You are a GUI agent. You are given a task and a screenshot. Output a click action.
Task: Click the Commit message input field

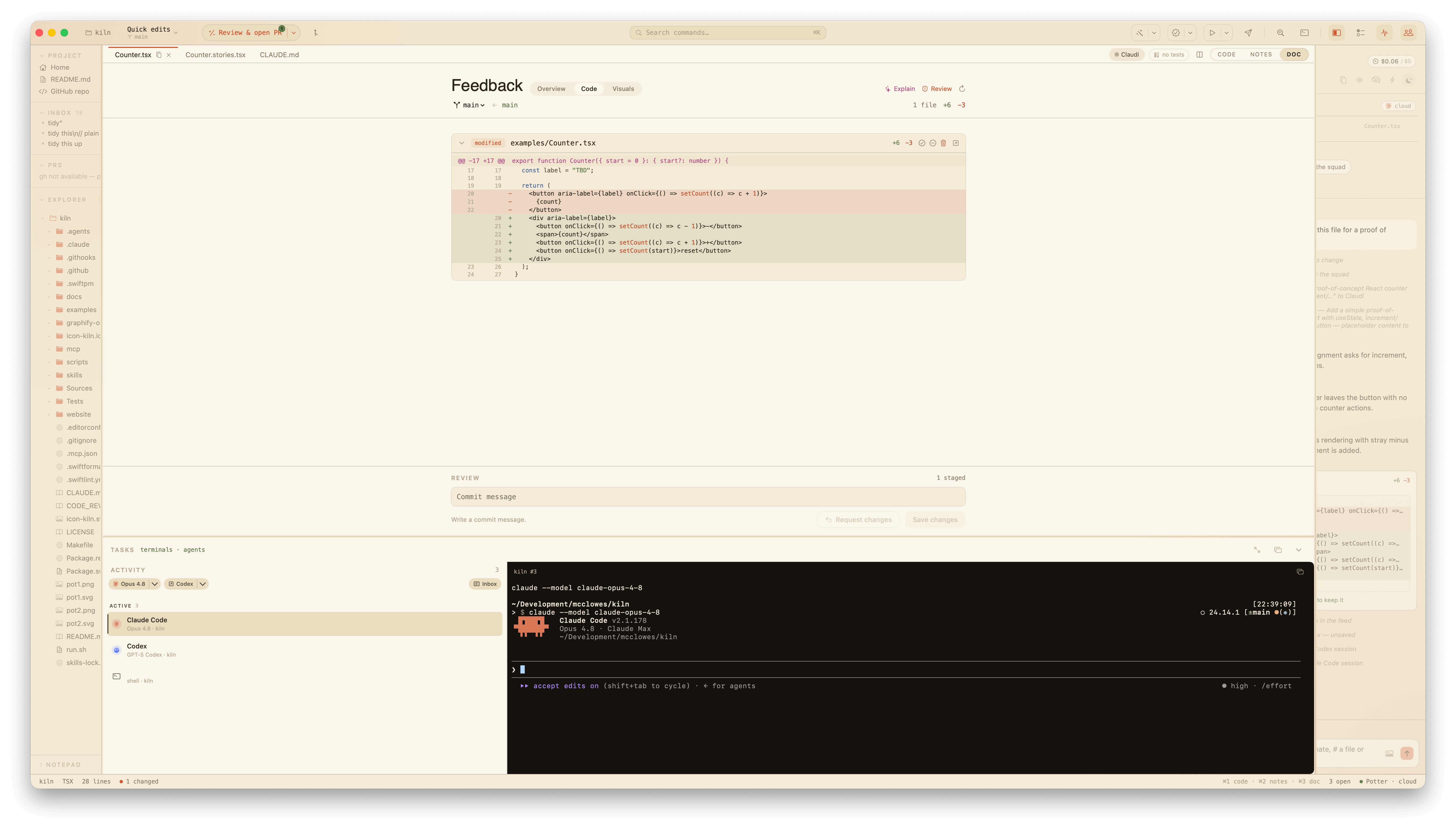pos(708,496)
